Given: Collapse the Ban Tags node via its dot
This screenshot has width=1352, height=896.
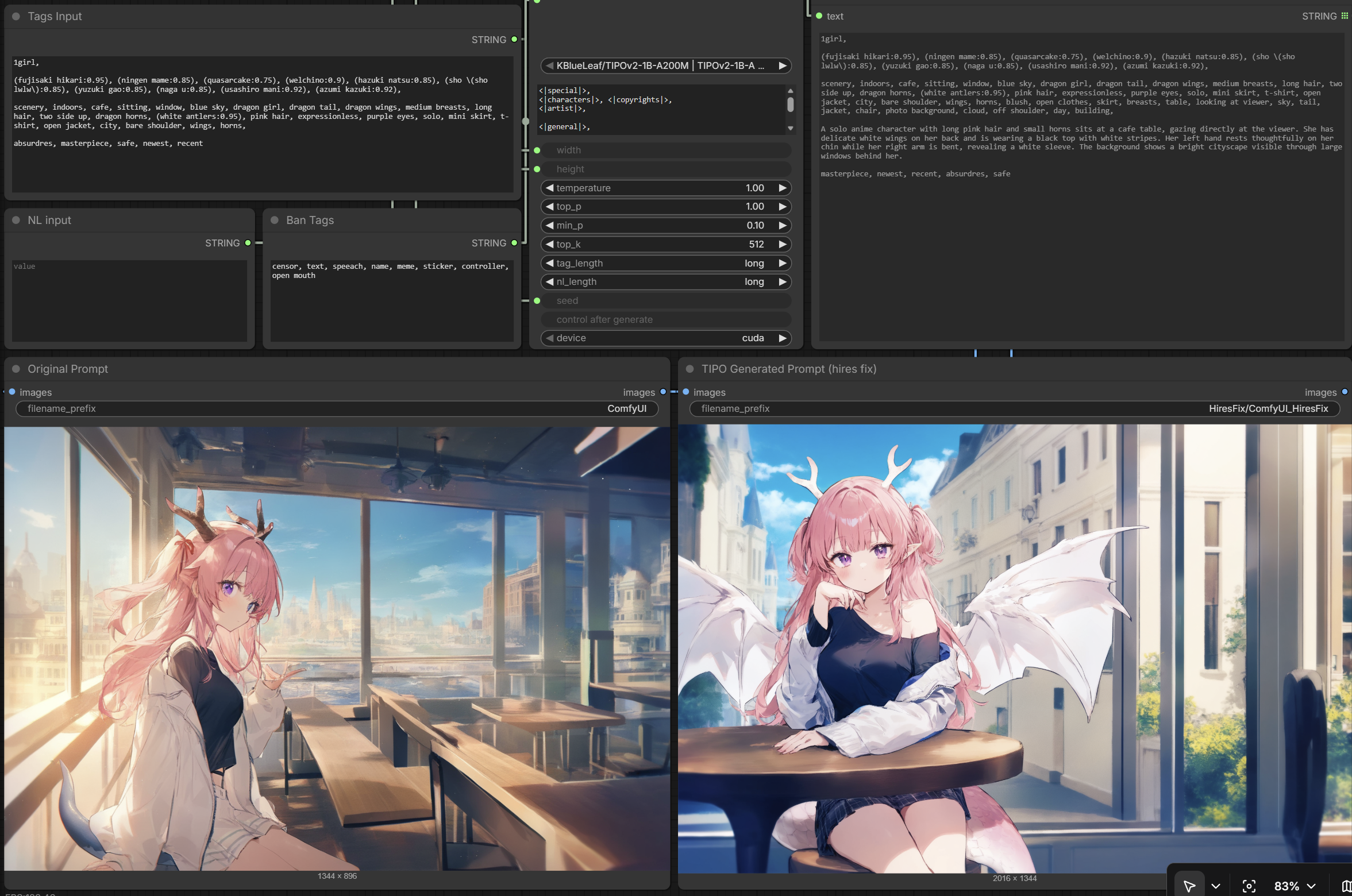Looking at the screenshot, I should 275,220.
